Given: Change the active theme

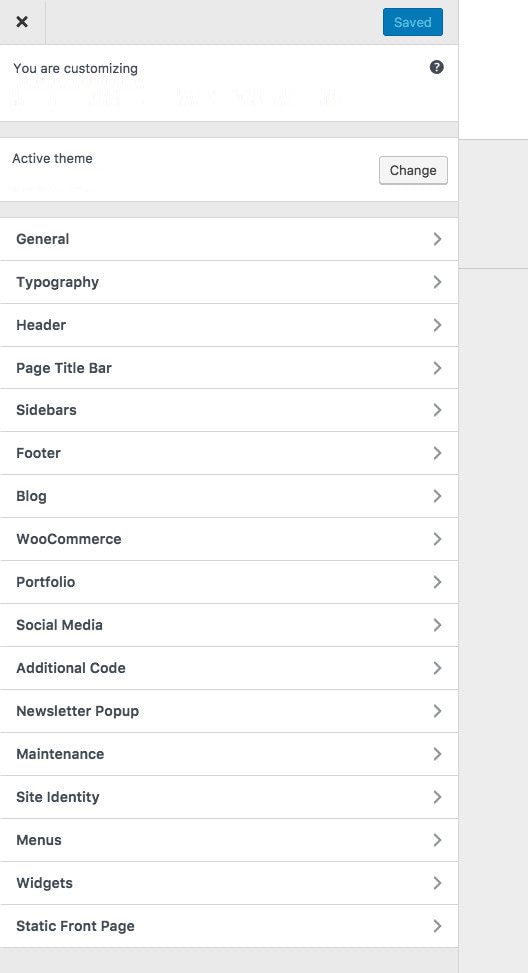Looking at the screenshot, I should pos(413,170).
